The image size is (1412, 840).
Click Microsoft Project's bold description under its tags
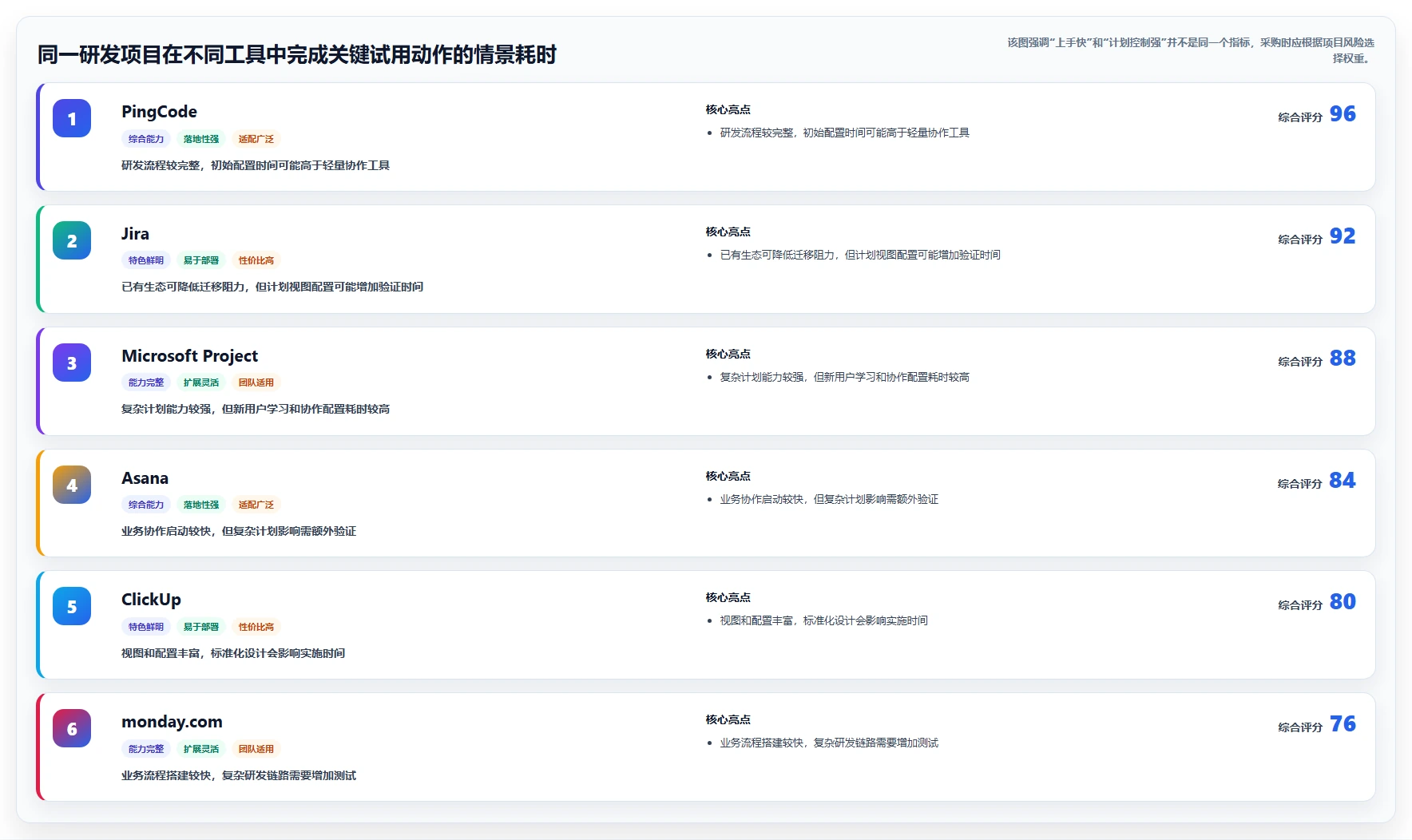click(256, 410)
